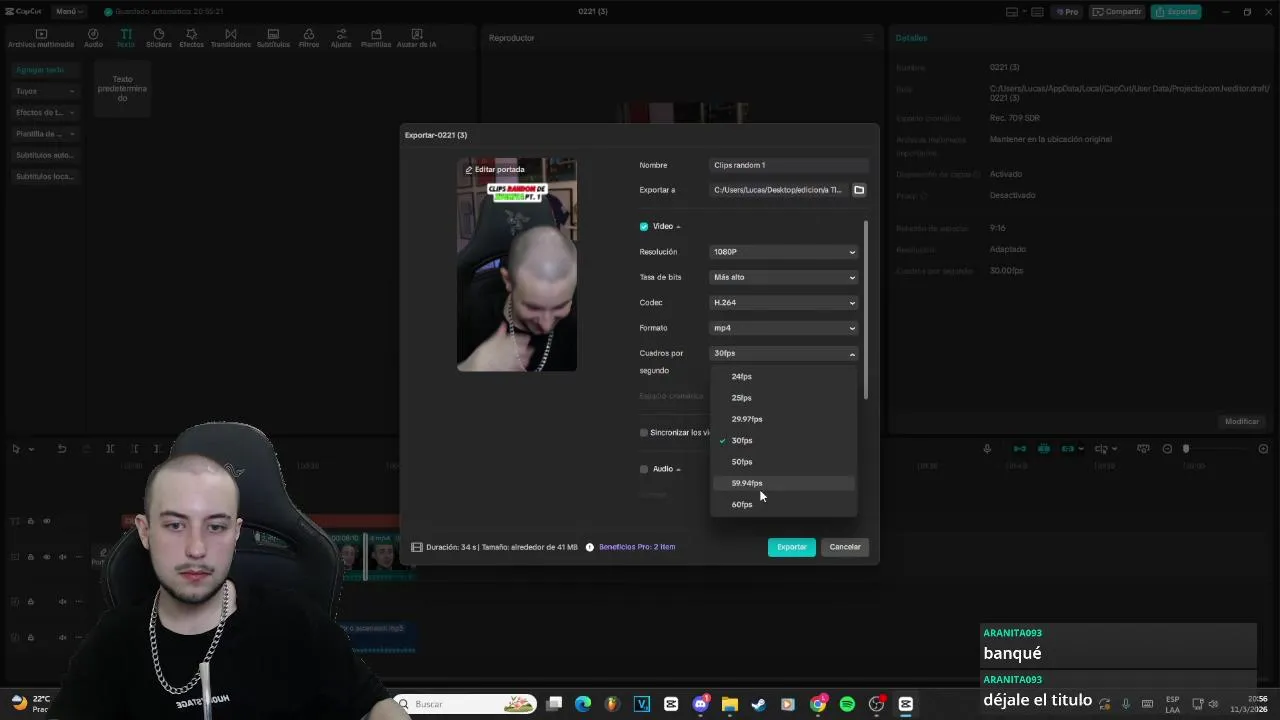Viewport: 1280px width, 720px height.
Task: Select 30fps from frame rate list
Action: click(783, 441)
